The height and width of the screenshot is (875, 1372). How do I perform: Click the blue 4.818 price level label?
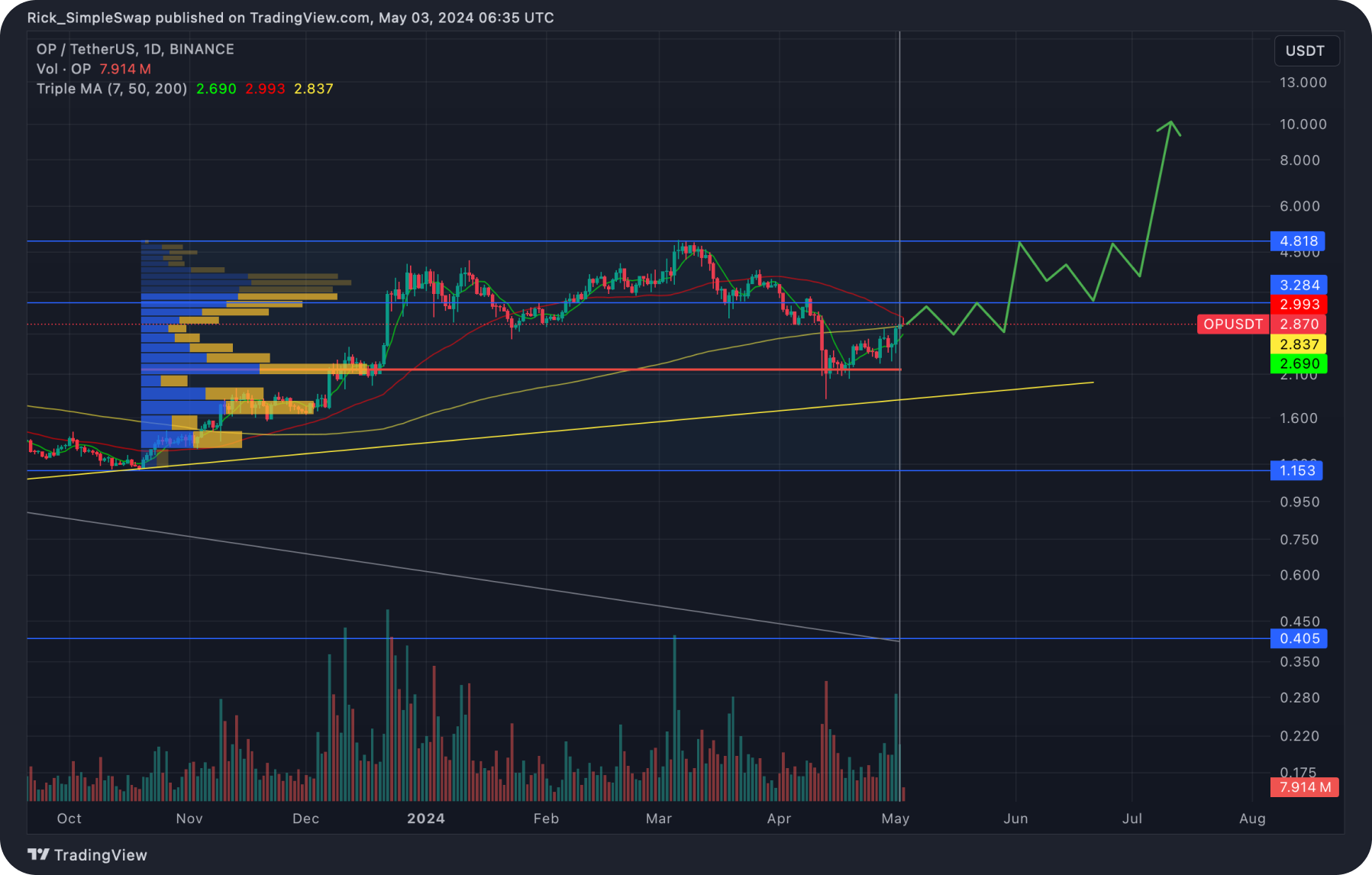[1298, 241]
